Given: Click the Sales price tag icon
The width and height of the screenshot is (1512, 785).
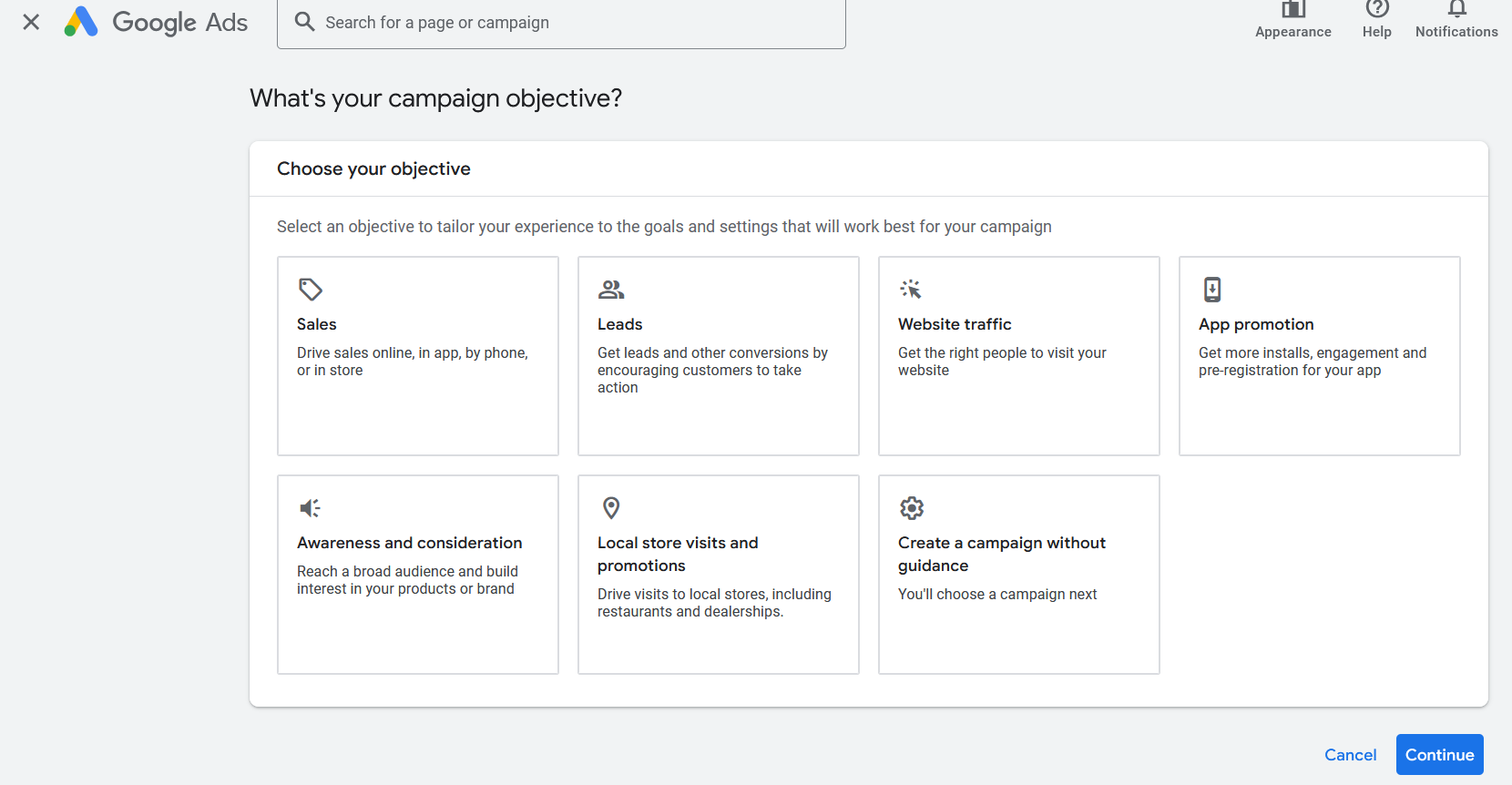Looking at the screenshot, I should [x=311, y=290].
